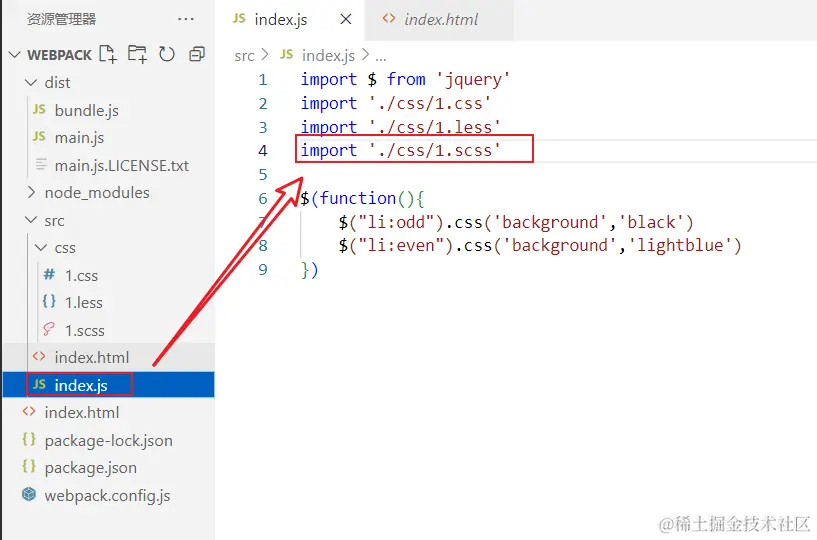This screenshot has height=540, width=817.
Task: Click the webpack cube icon beside webpack.config.js
Action: [29, 494]
